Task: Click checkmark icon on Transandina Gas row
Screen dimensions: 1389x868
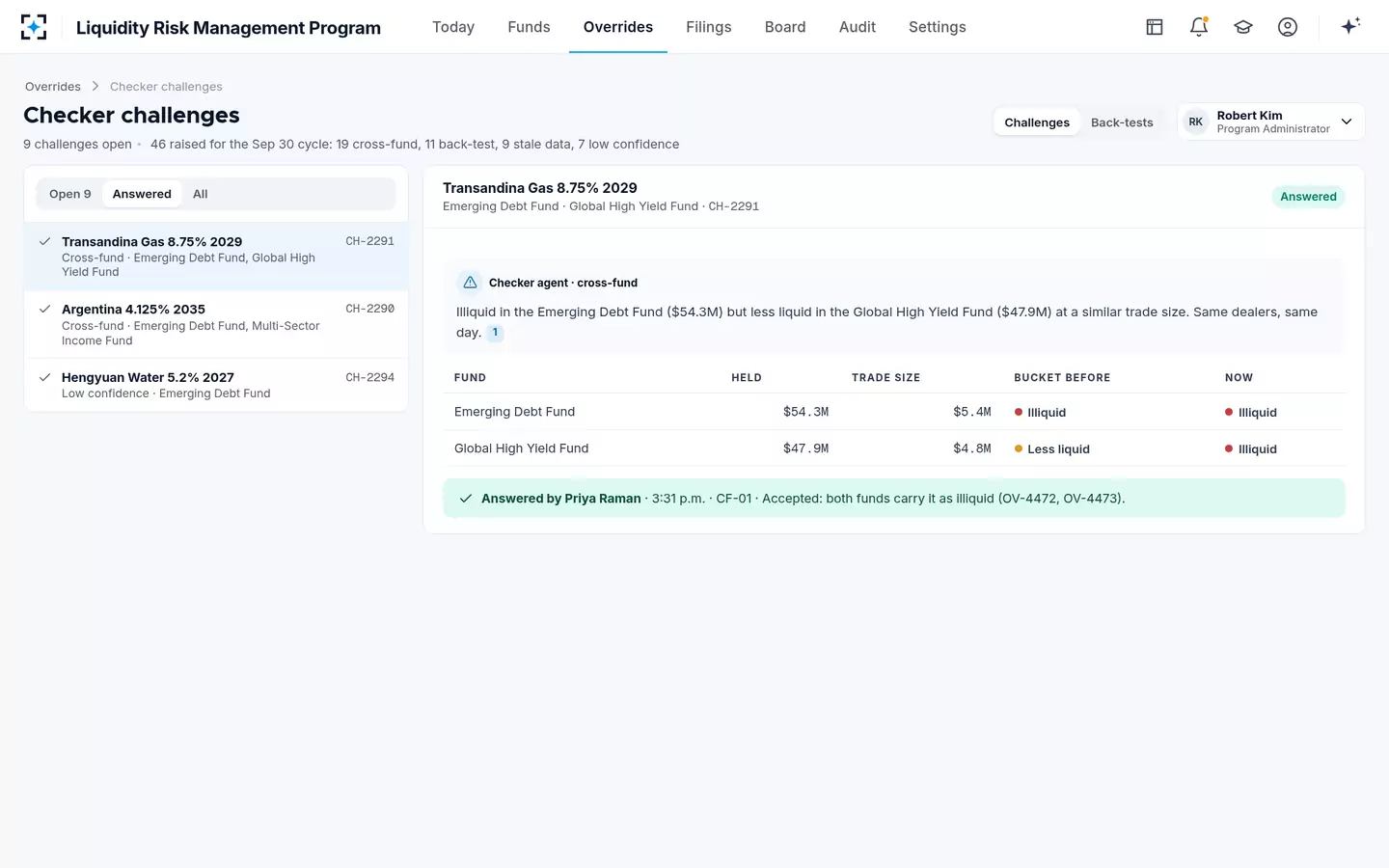Action: (x=44, y=241)
